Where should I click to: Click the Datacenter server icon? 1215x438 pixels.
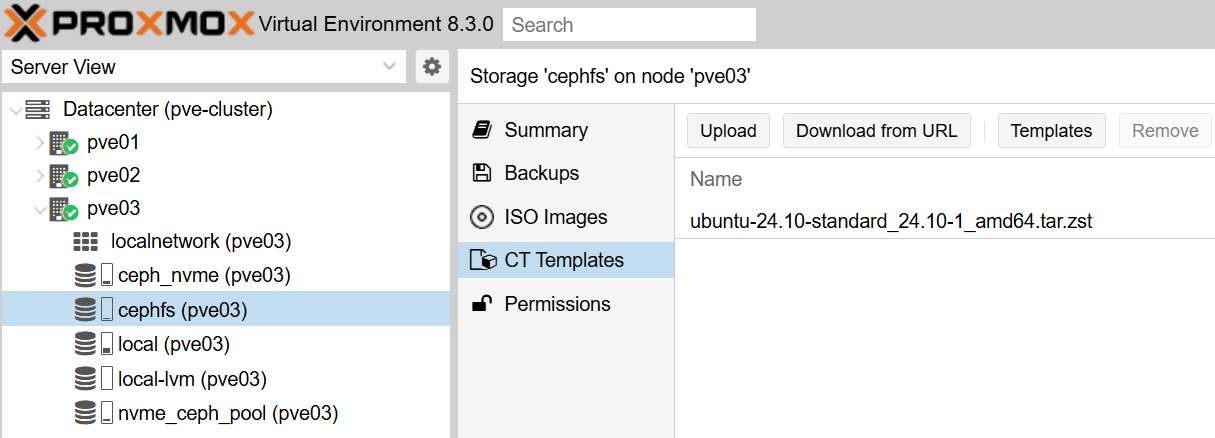tap(38, 109)
